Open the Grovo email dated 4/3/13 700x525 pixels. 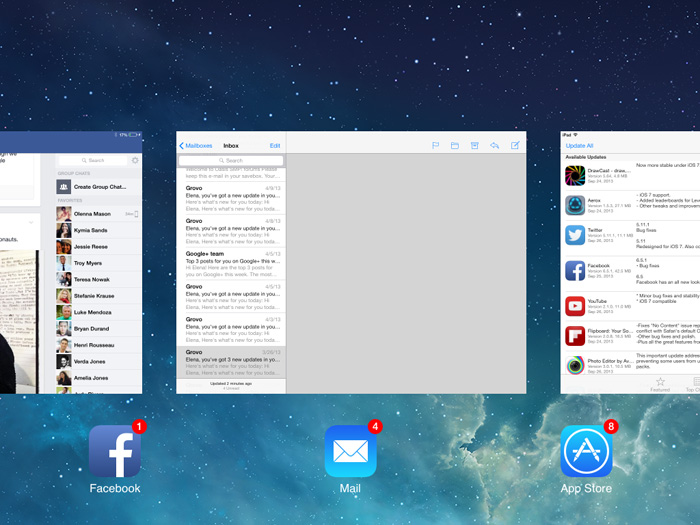(x=231, y=329)
